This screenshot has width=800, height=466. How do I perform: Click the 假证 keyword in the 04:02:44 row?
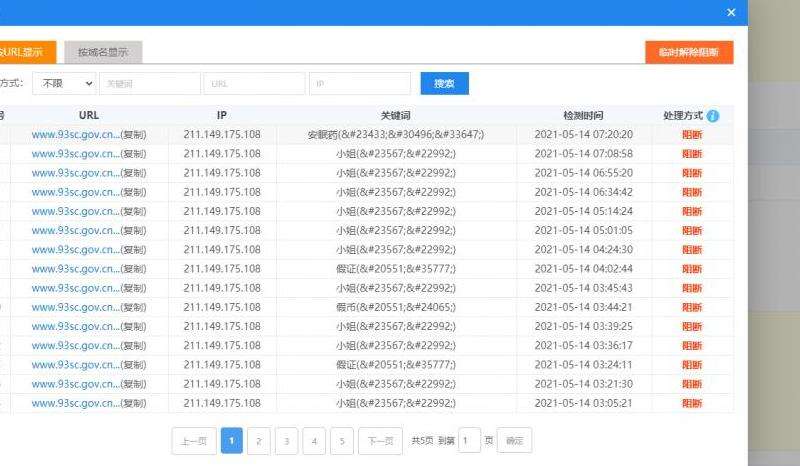click(396, 269)
